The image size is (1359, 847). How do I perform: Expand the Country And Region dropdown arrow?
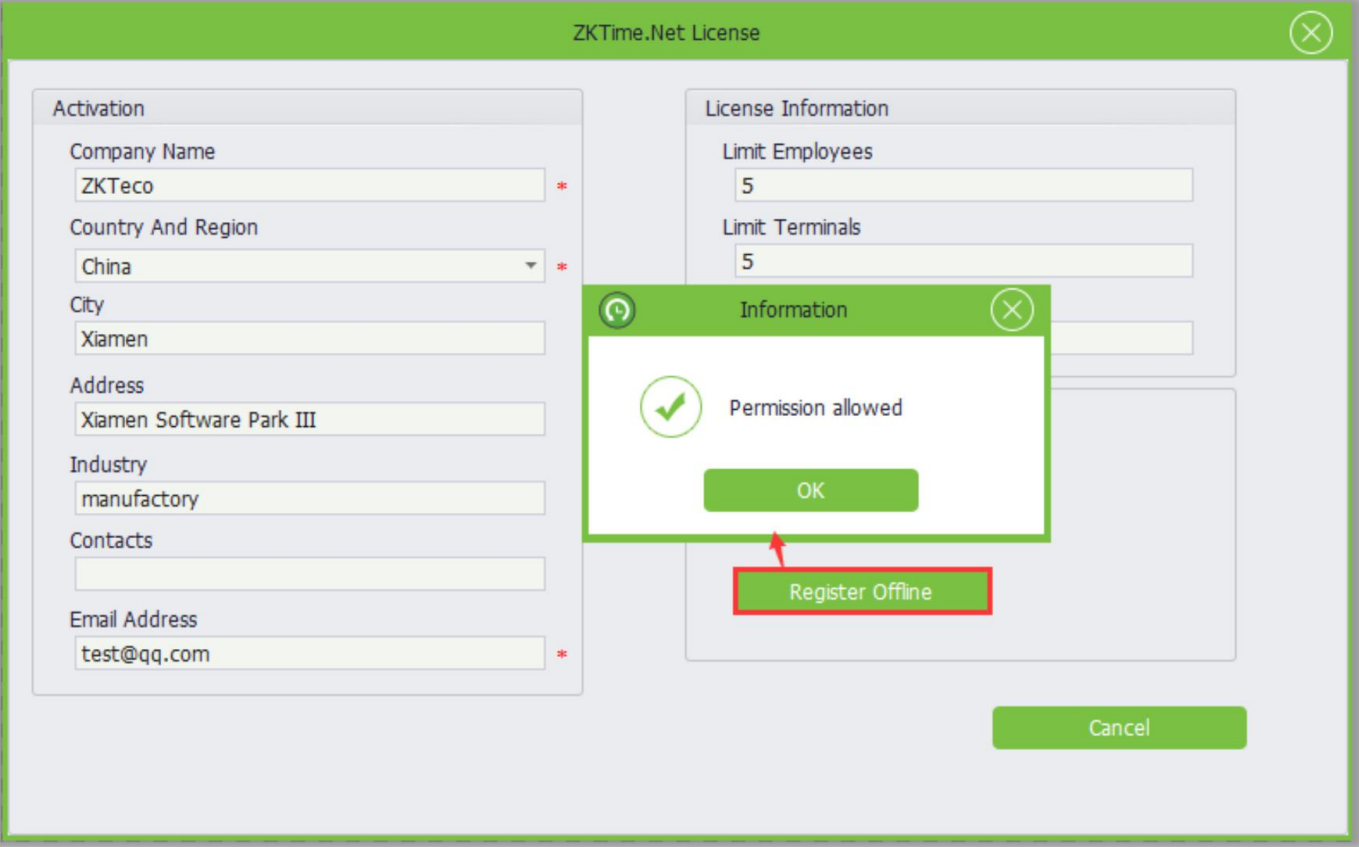pos(531,266)
